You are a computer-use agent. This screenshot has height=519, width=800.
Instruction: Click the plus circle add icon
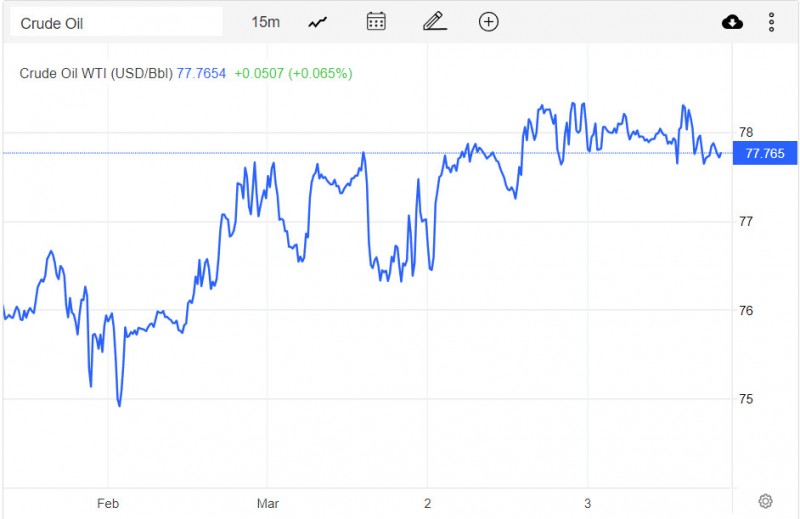488,22
